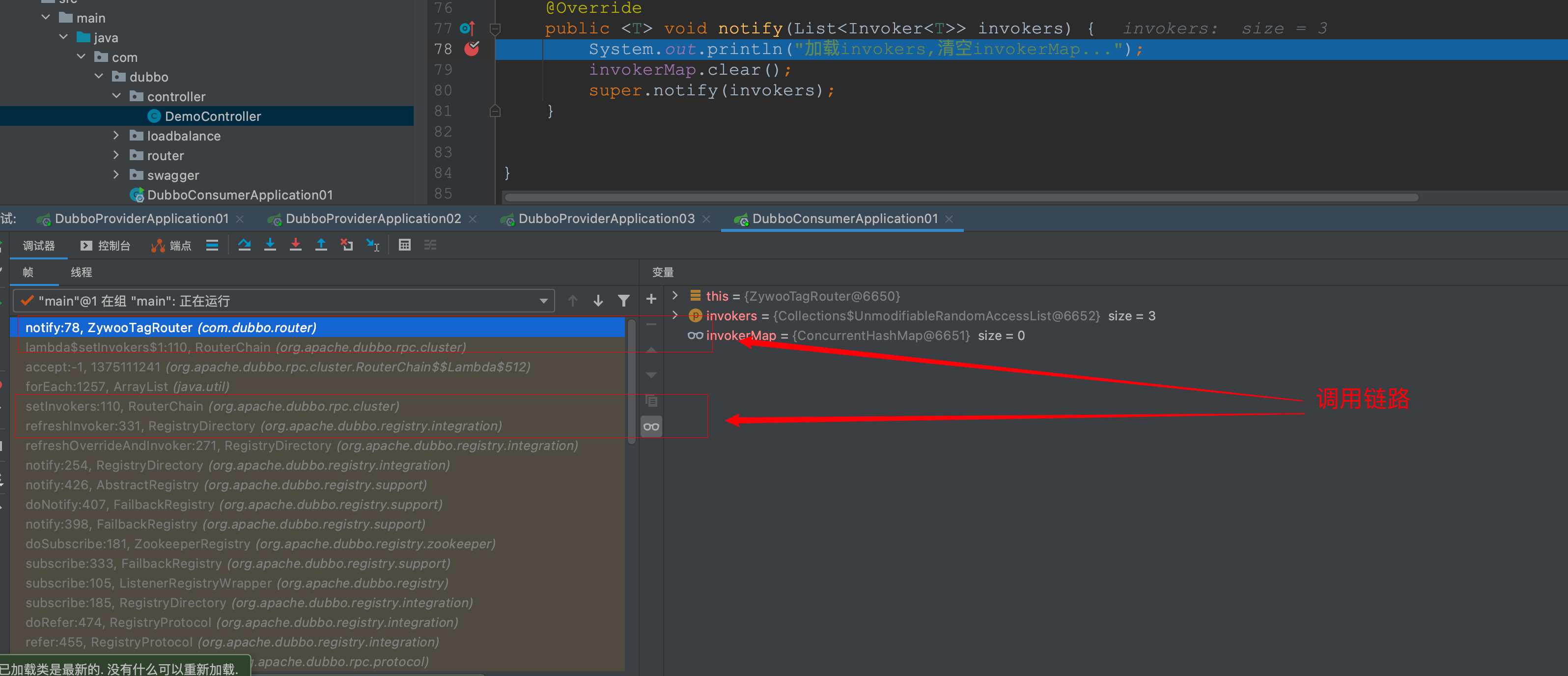This screenshot has height=676, width=1568.
Task: Select frame lambda$setInvokers$1:110, RouterChain
Action: pos(318,347)
